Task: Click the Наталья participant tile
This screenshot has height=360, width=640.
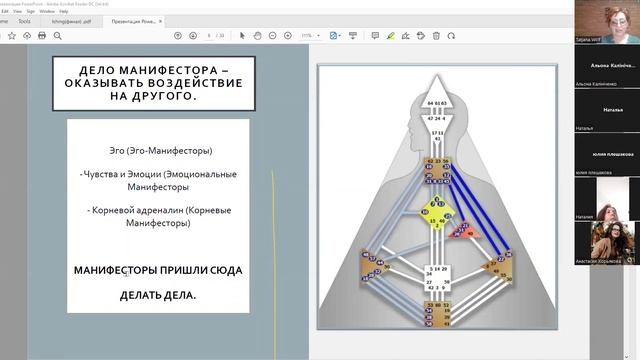Action: pos(607,110)
